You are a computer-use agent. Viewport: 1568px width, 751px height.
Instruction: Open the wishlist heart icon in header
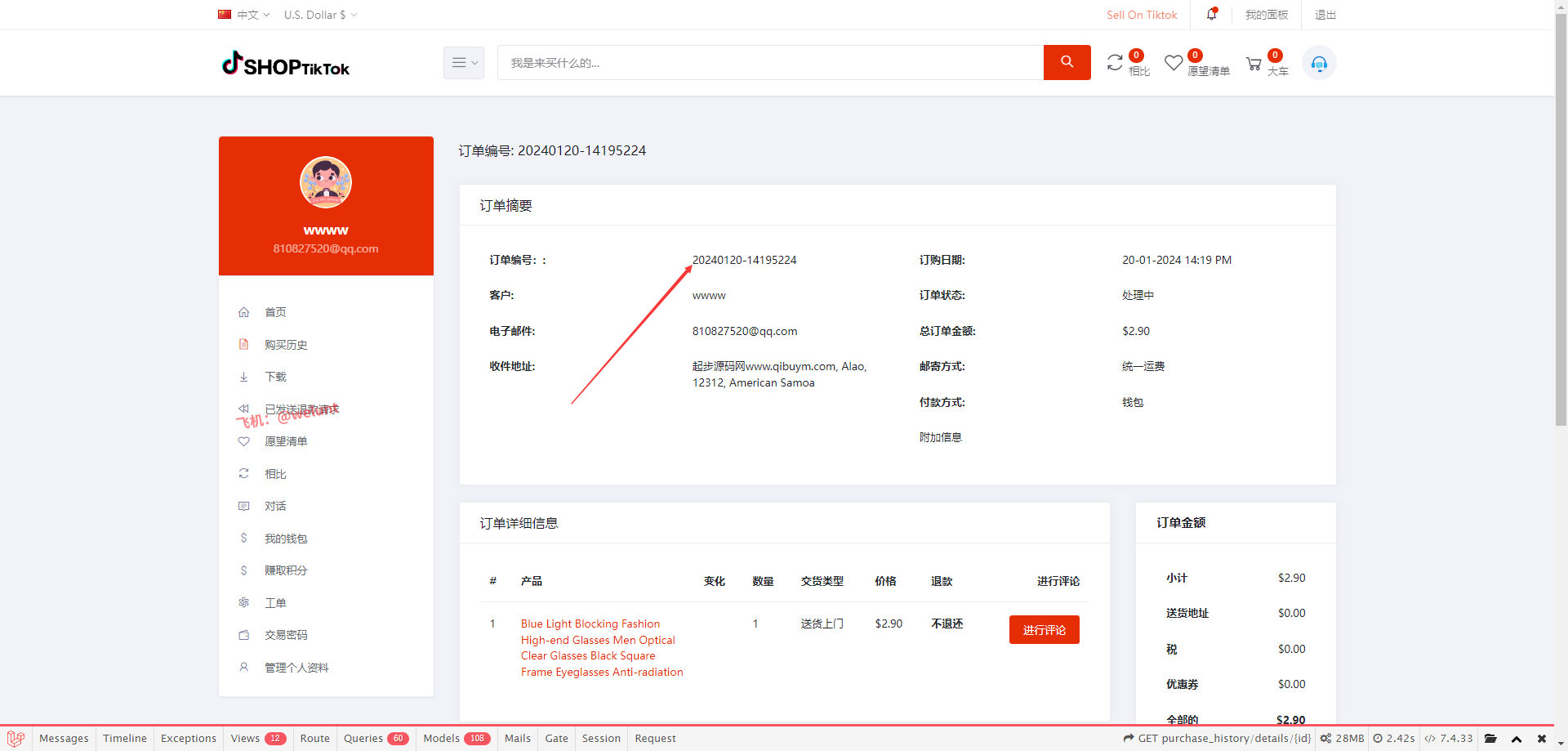pos(1174,63)
